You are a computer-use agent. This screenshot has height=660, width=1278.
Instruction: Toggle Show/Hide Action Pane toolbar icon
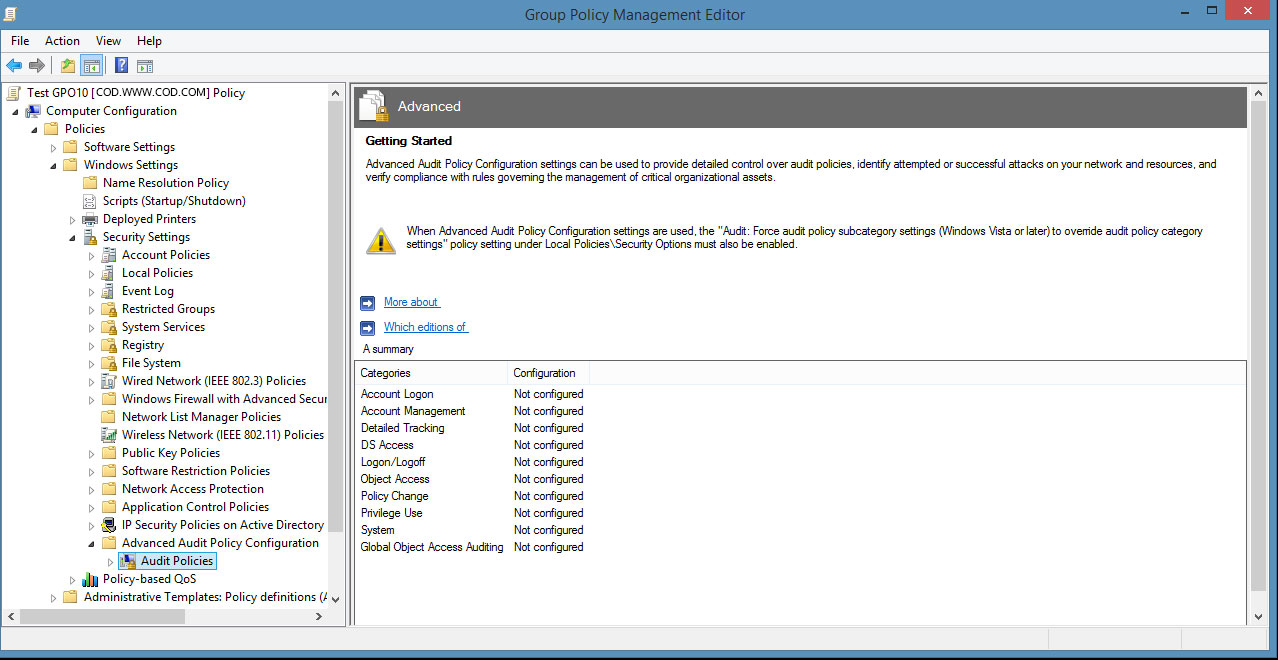145,66
